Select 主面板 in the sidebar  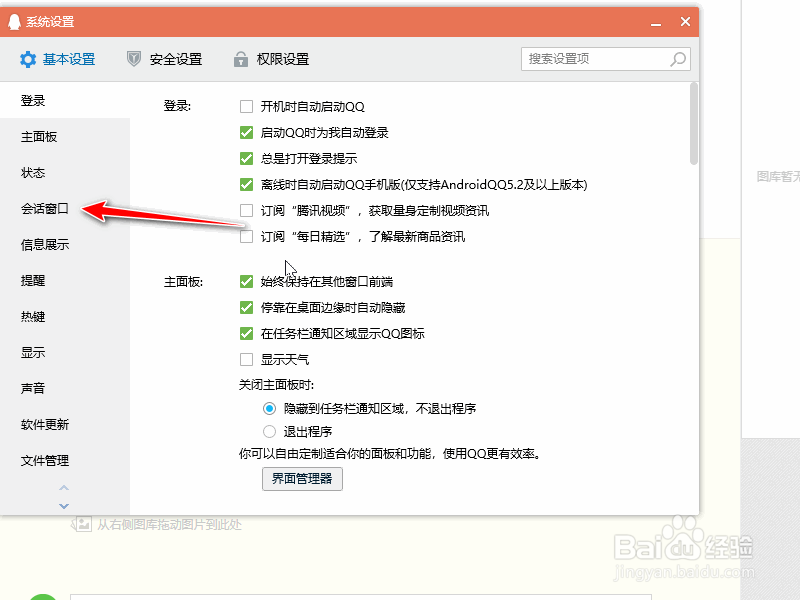click(x=65, y=137)
